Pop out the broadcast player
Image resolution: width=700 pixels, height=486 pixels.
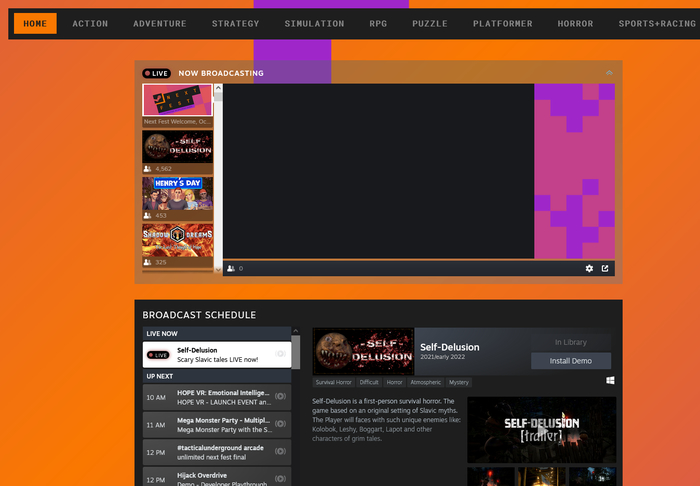click(605, 268)
